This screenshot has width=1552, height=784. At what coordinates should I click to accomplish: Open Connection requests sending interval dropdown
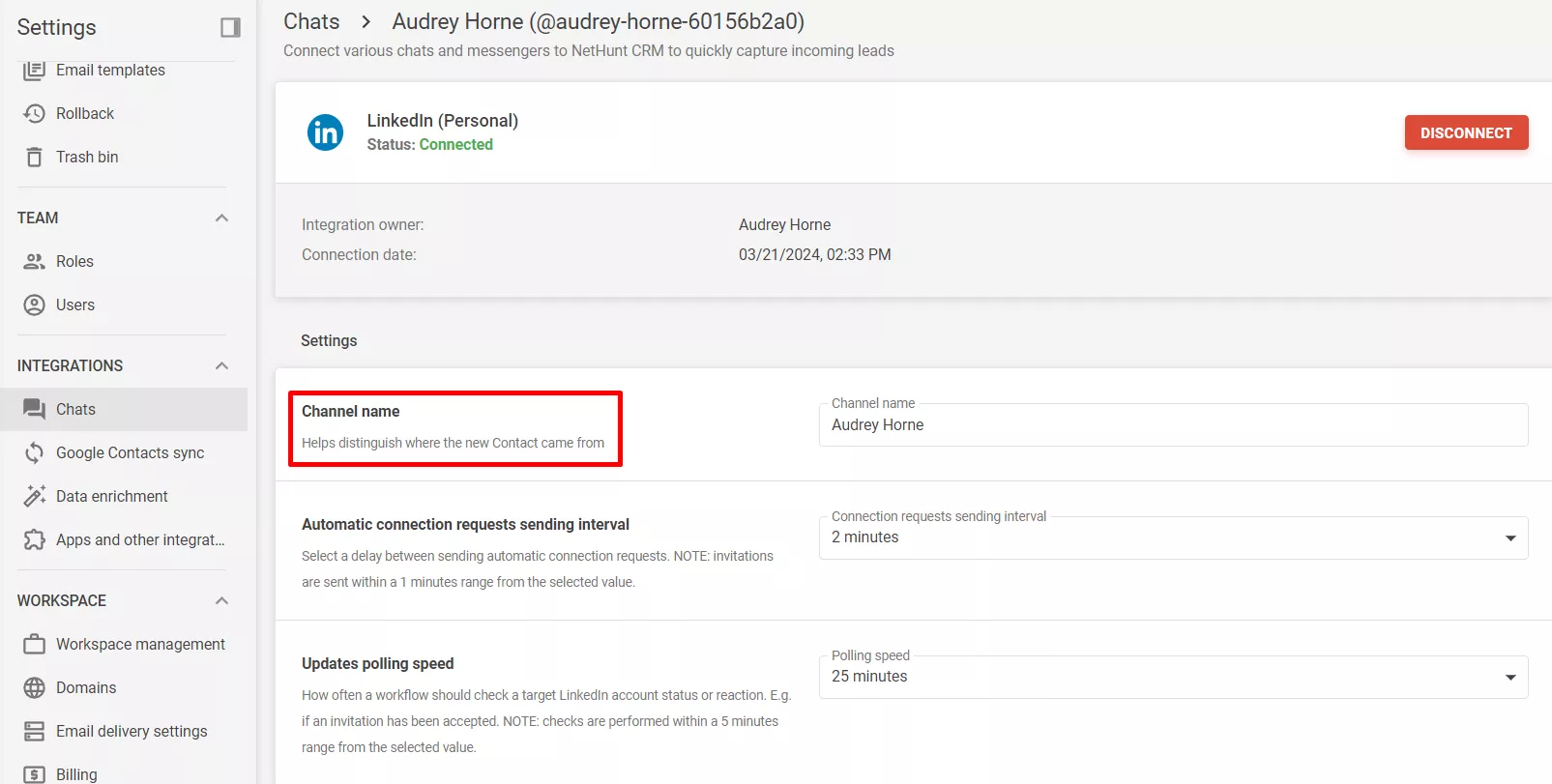pyautogui.click(x=1173, y=537)
